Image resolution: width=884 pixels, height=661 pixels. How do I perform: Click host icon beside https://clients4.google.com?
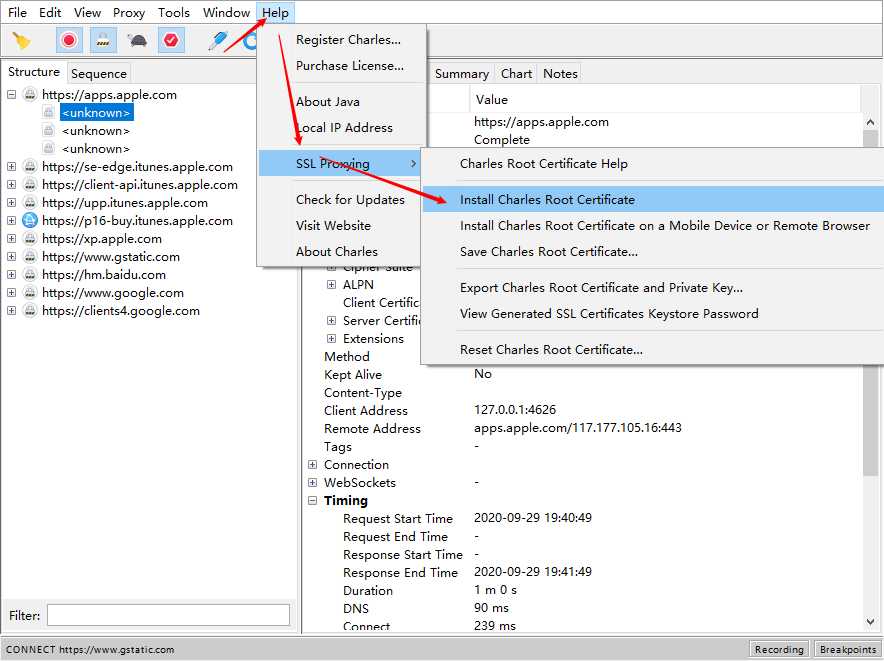(x=30, y=311)
